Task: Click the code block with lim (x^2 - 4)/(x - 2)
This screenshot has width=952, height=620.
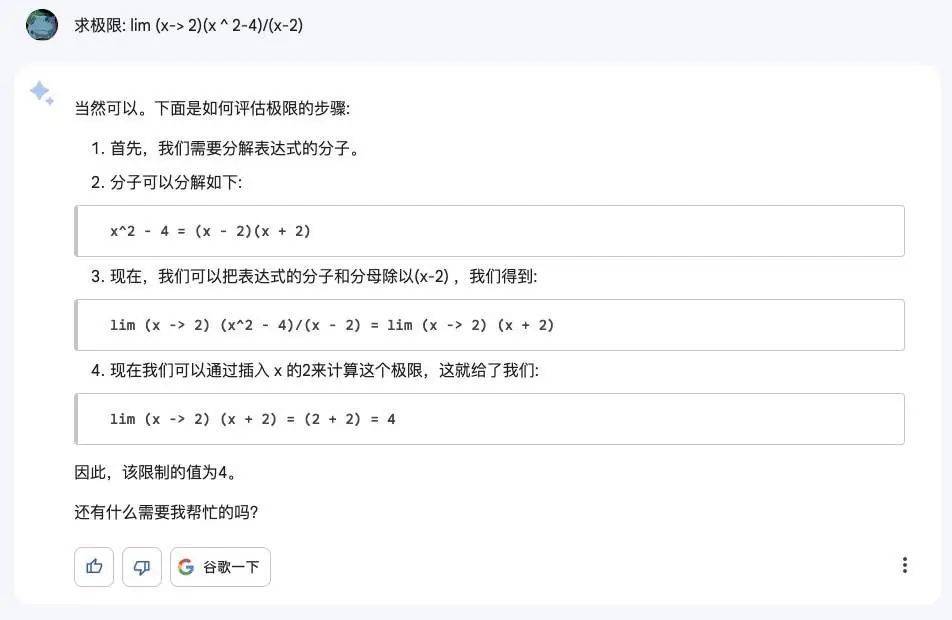Action: (x=490, y=325)
